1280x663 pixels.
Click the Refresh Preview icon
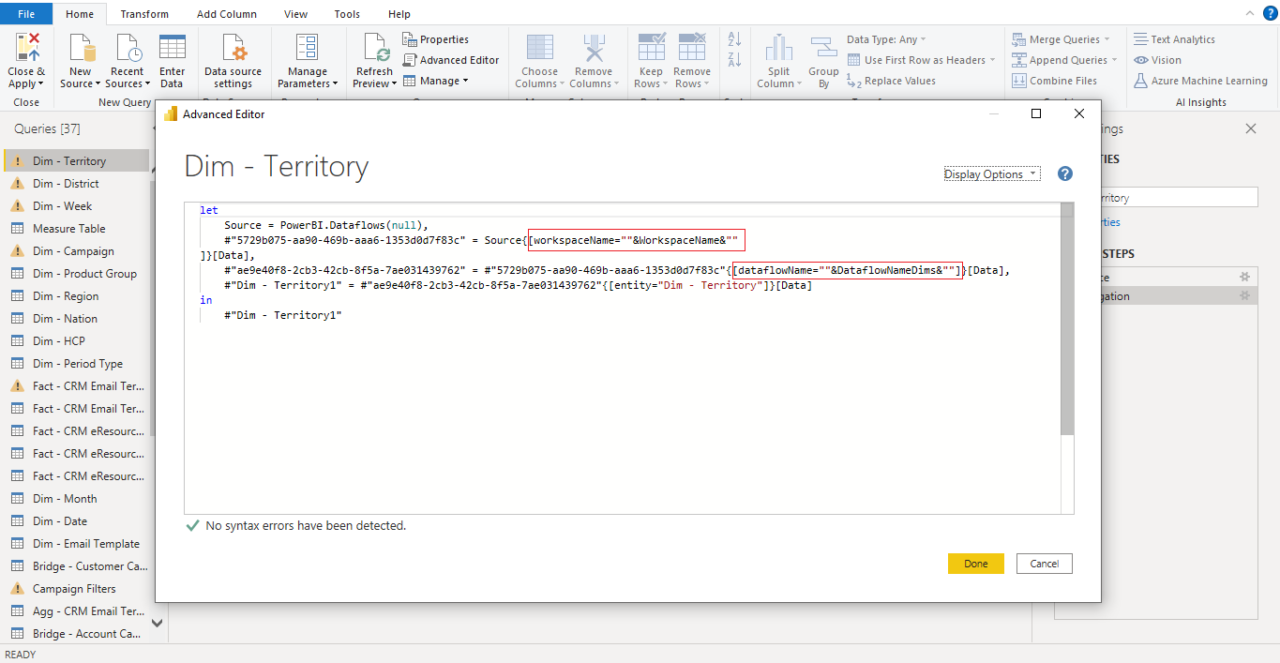click(375, 49)
